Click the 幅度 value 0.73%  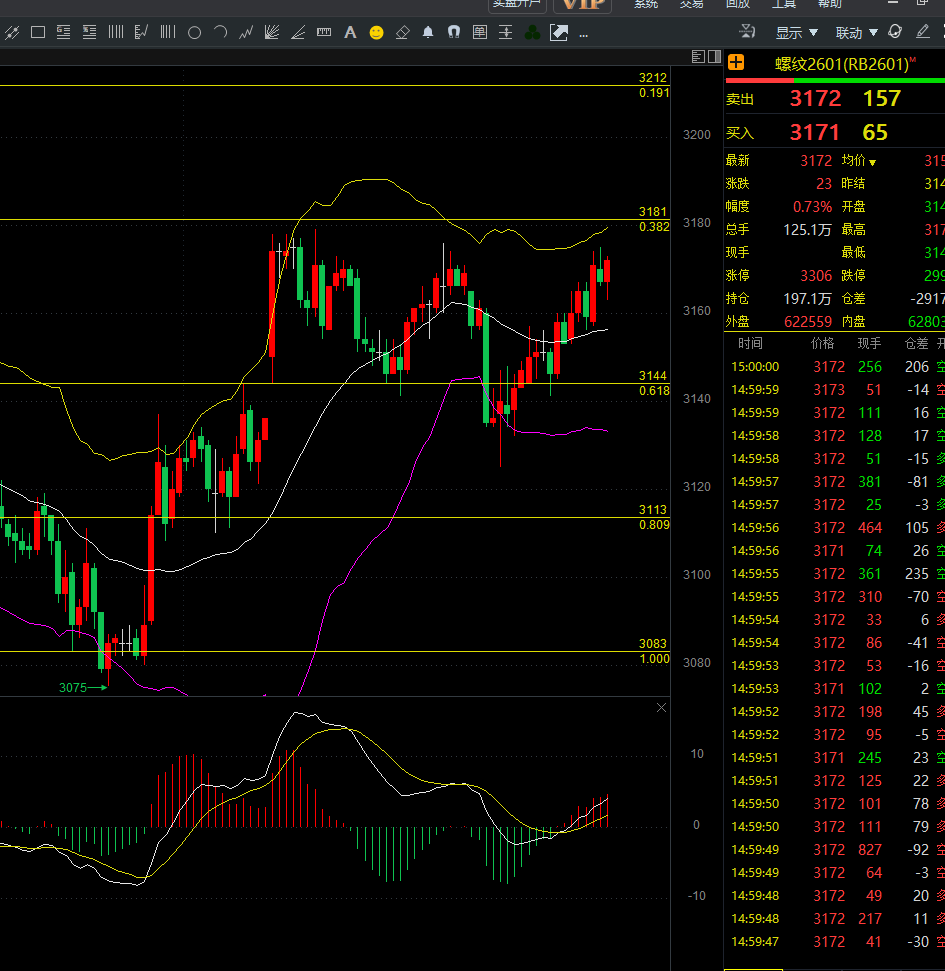pos(812,207)
